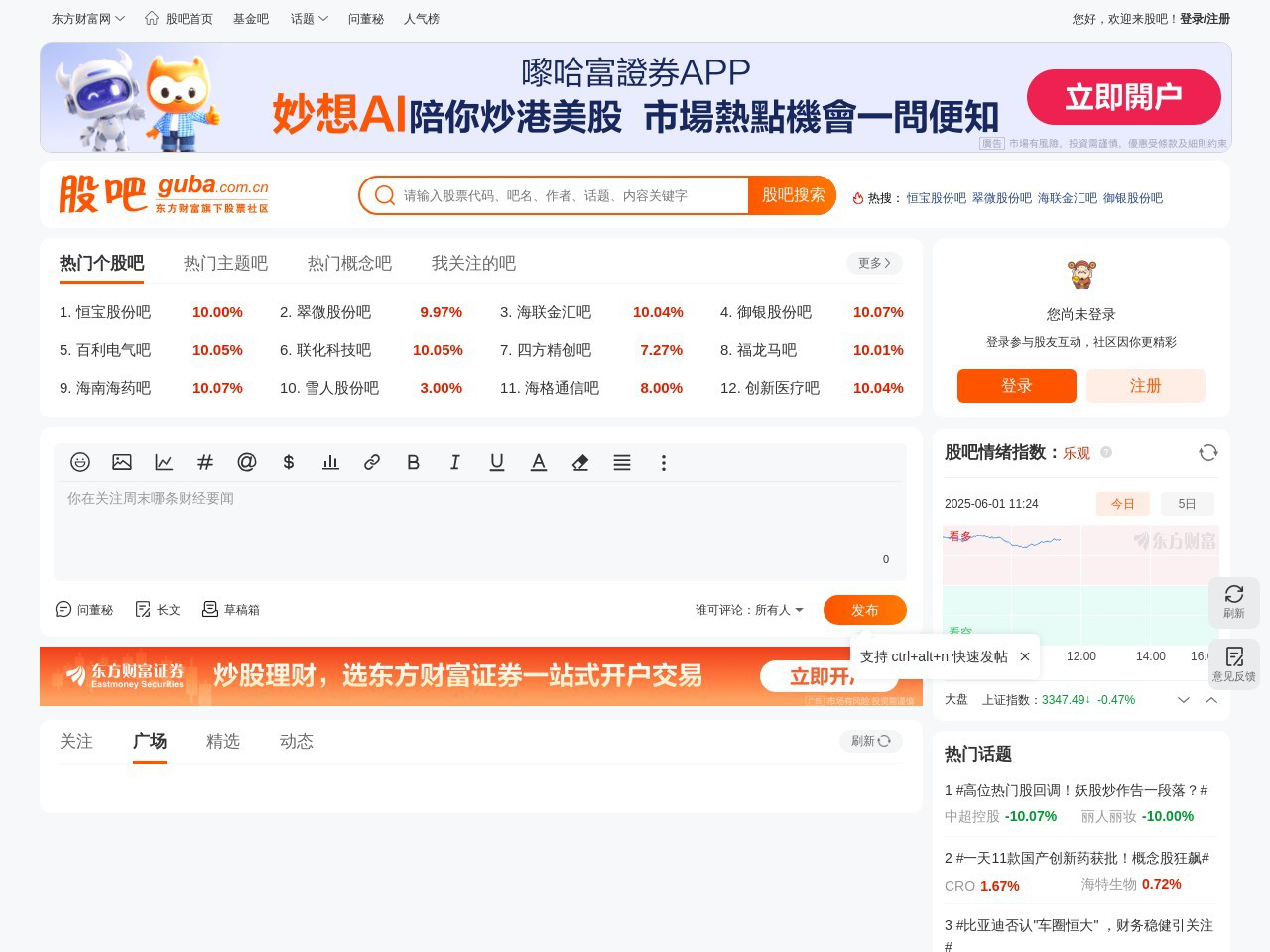Focus the stock search input field
The height and width of the screenshot is (952, 1270).
point(571,195)
